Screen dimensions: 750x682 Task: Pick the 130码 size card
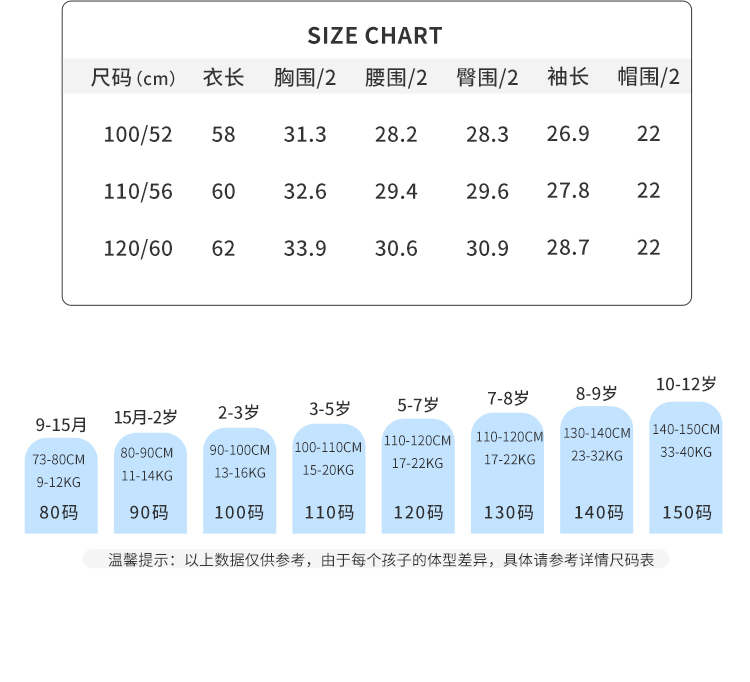click(508, 473)
